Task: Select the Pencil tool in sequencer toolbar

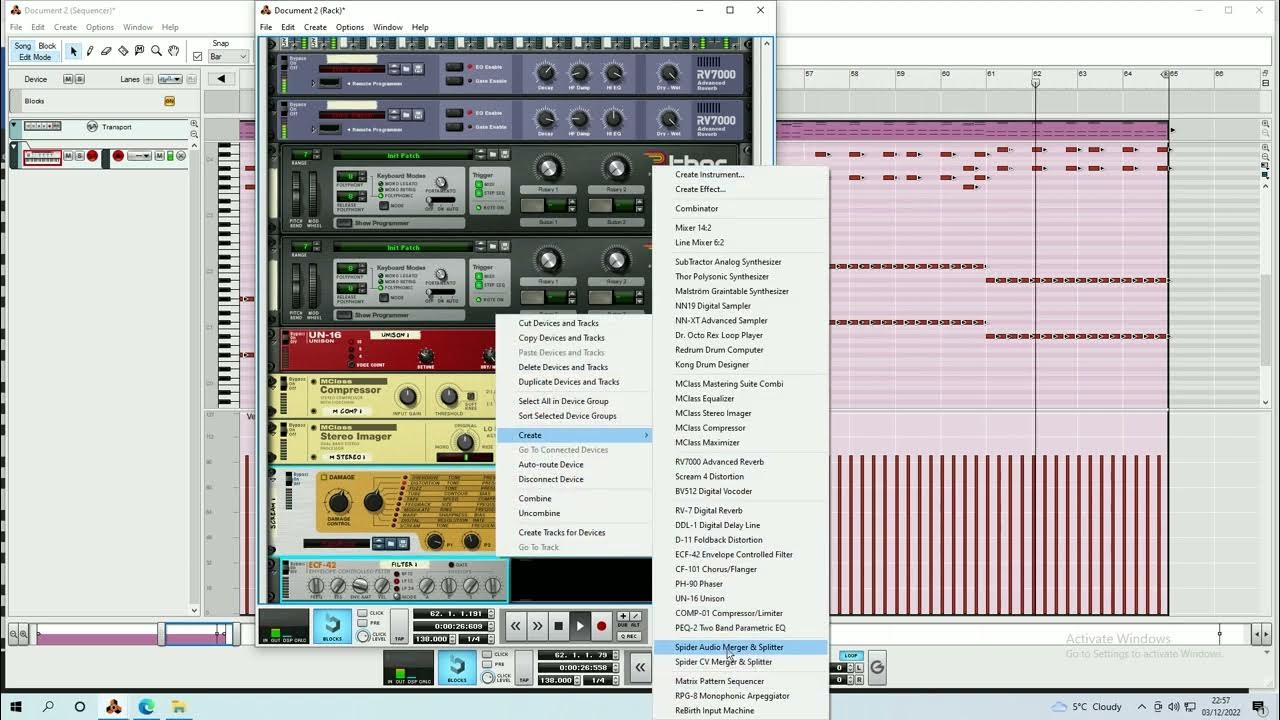Action: (x=90, y=51)
